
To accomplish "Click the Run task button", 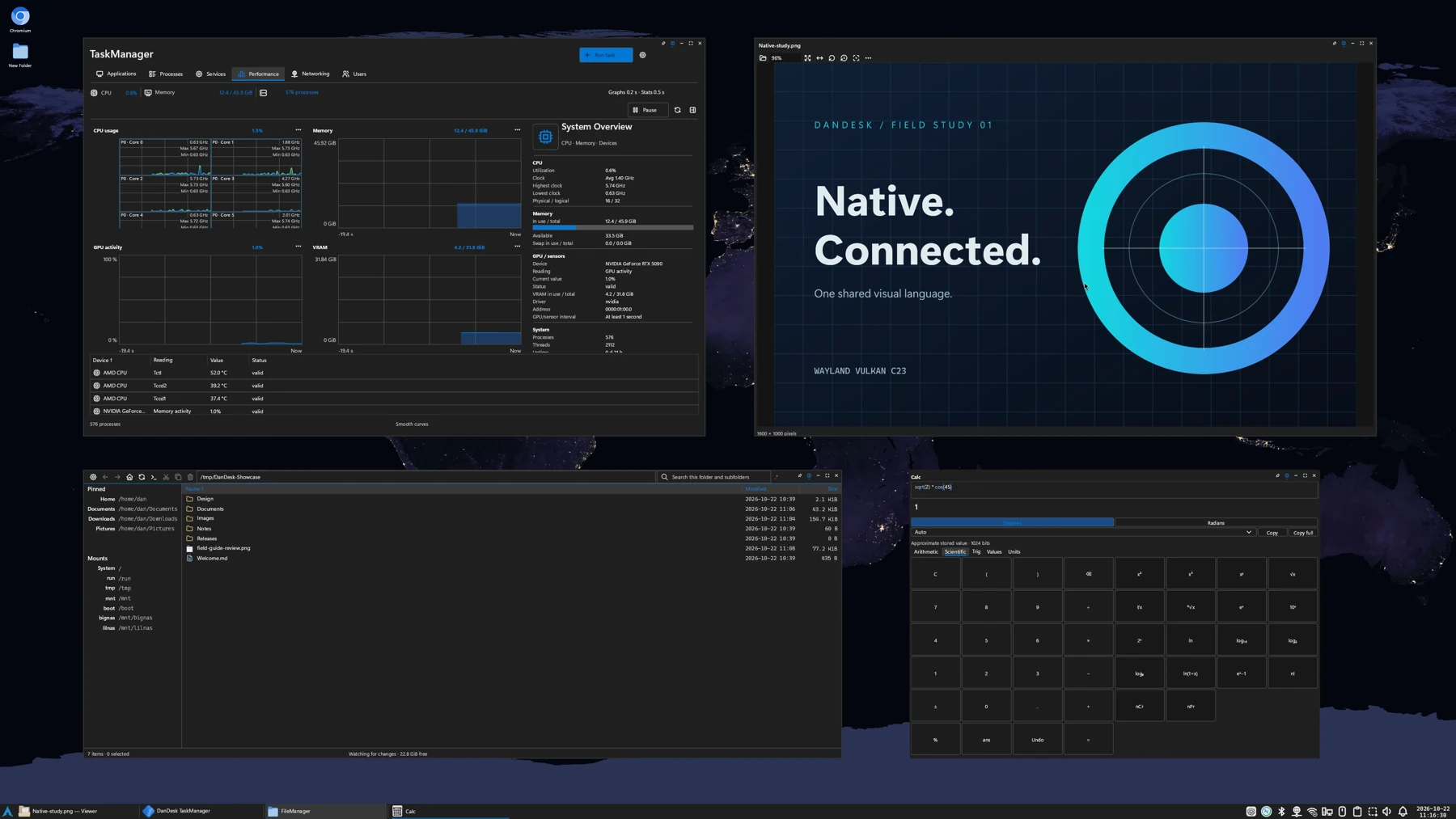I will point(606,55).
